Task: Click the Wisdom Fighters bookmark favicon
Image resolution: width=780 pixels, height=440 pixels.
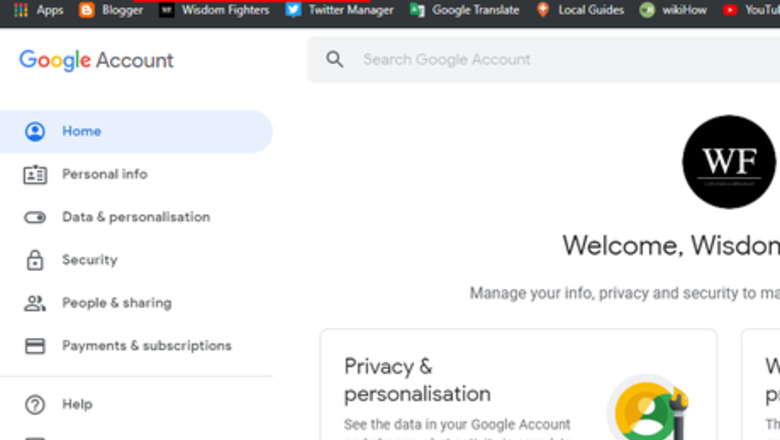Action: click(x=166, y=10)
